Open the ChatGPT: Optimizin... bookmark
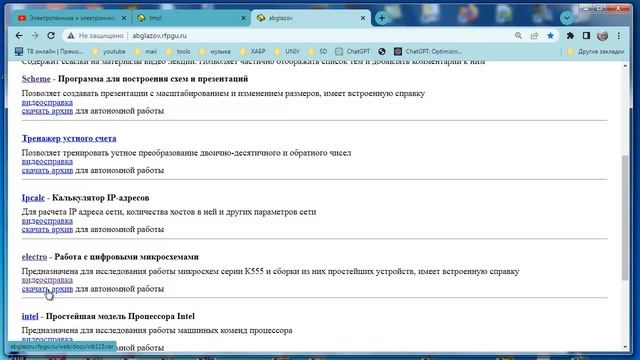The height and width of the screenshot is (360, 640). 428,51
